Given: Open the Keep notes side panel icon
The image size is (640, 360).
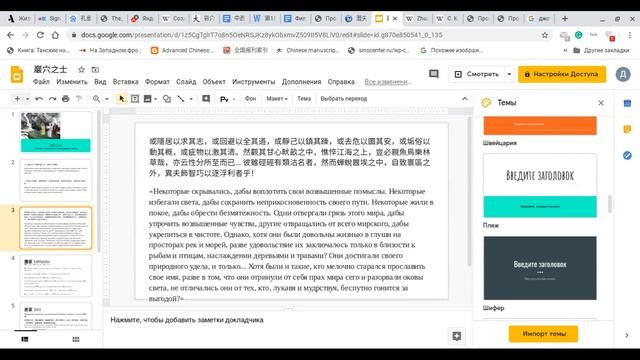Looking at the screenshot, I should click(x=627, y=129).
